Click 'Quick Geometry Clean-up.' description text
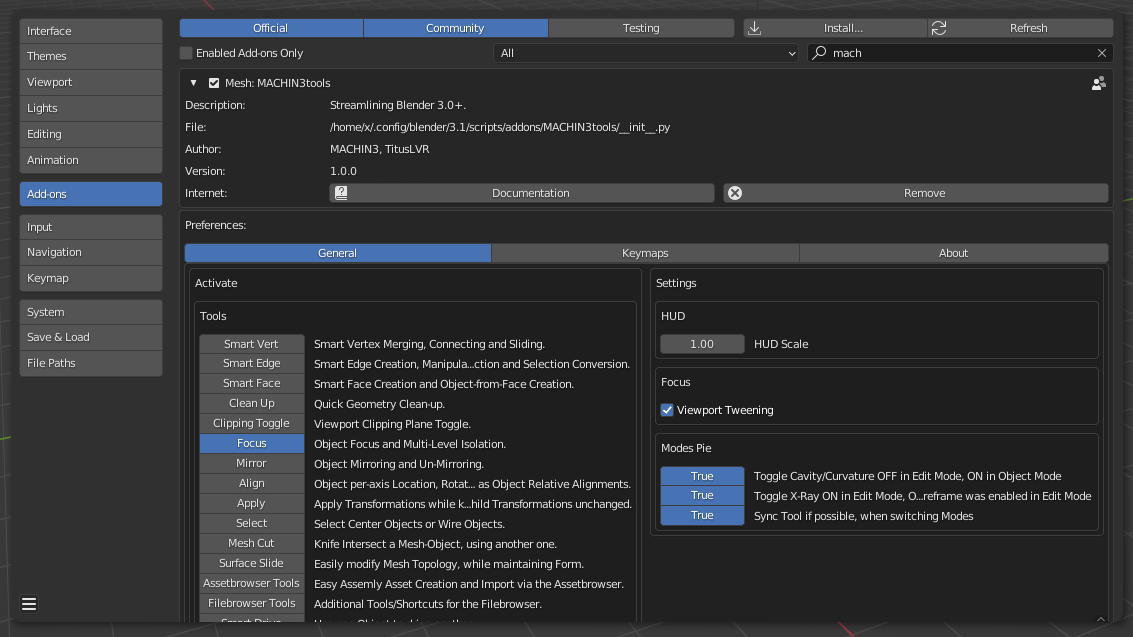This screenshot has height=637, width=1133. (379, 404)
